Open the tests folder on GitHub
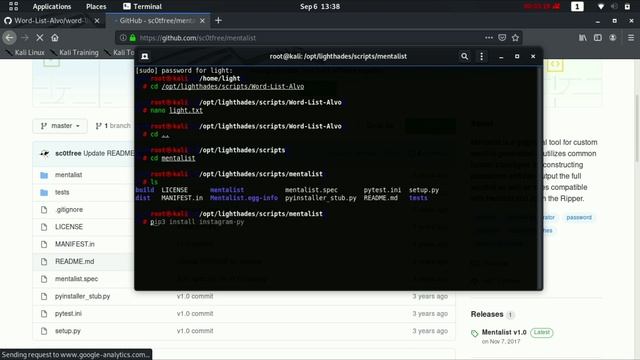640x360 pixels. pyautogui.click(x=62, y=192)
